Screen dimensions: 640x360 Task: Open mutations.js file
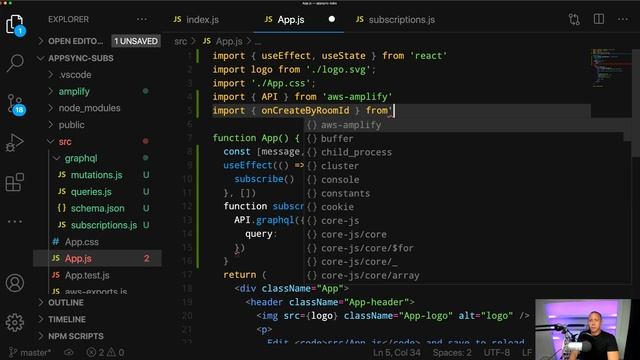click(97, 175)
